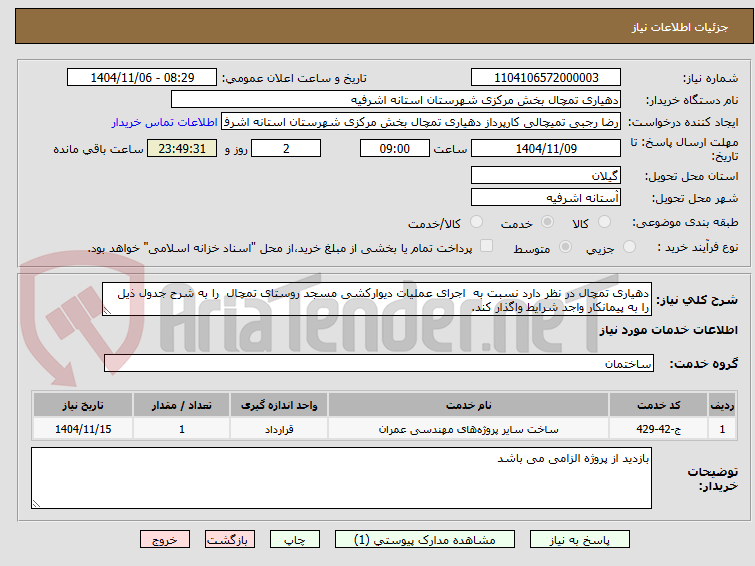The height and width of the screenshot is (566, 755).
Task: Click the جزئیات اطلاعات نیاز page title
Action: [x=680, y=27]
